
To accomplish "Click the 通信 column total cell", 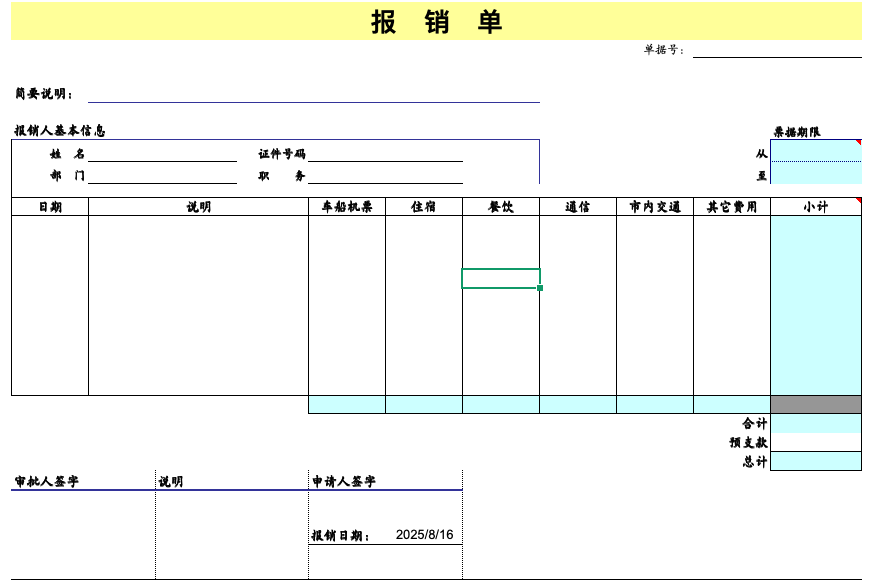I will click(x=578, y=404).
